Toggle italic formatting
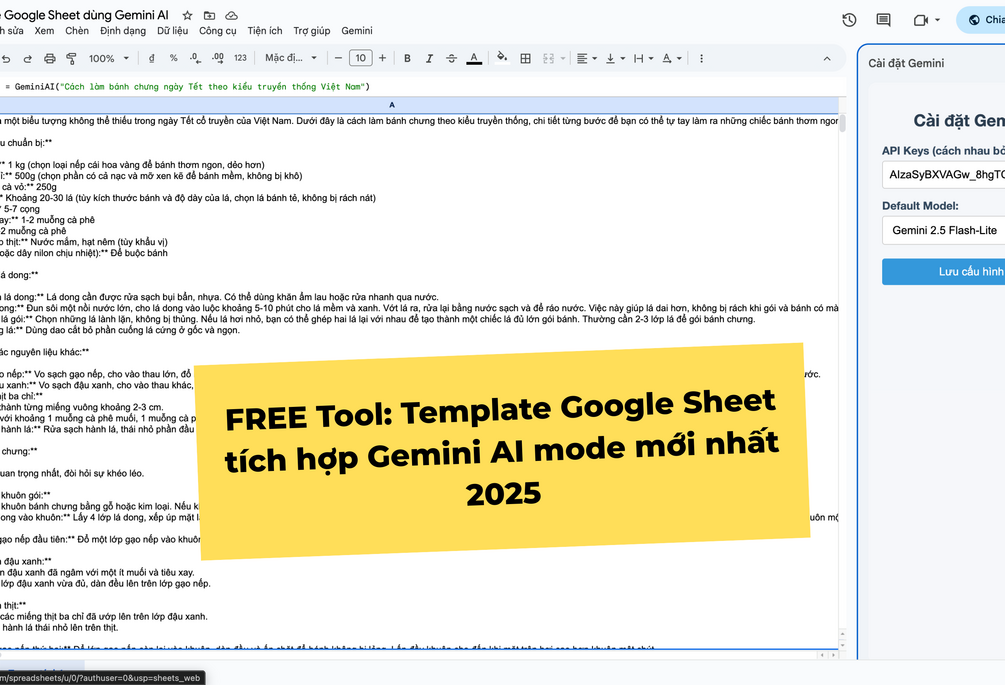This screenshot has width=1005, height=685. [x=429, y=58]
